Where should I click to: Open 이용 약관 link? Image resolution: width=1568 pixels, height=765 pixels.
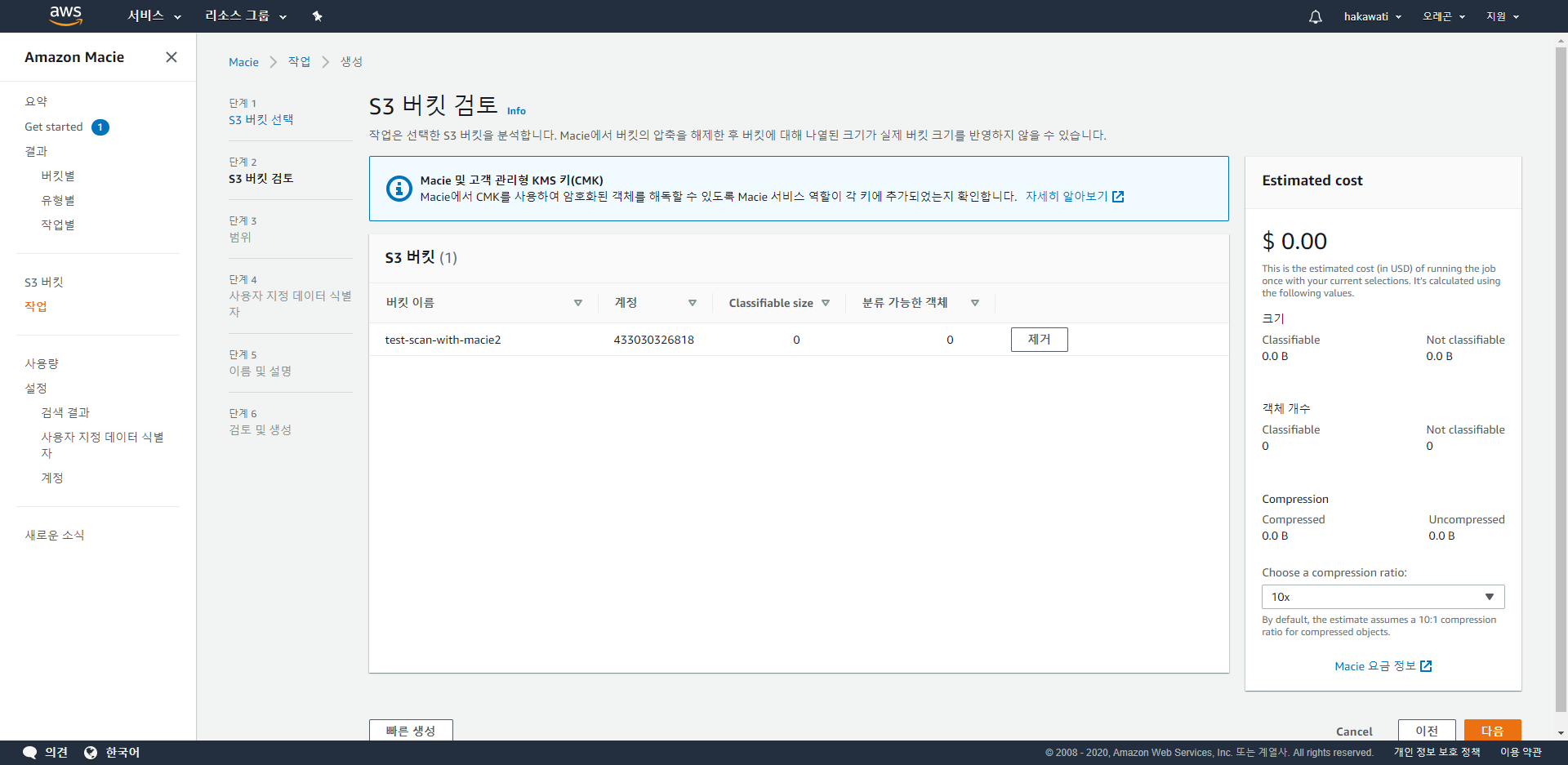(1521, 753)
